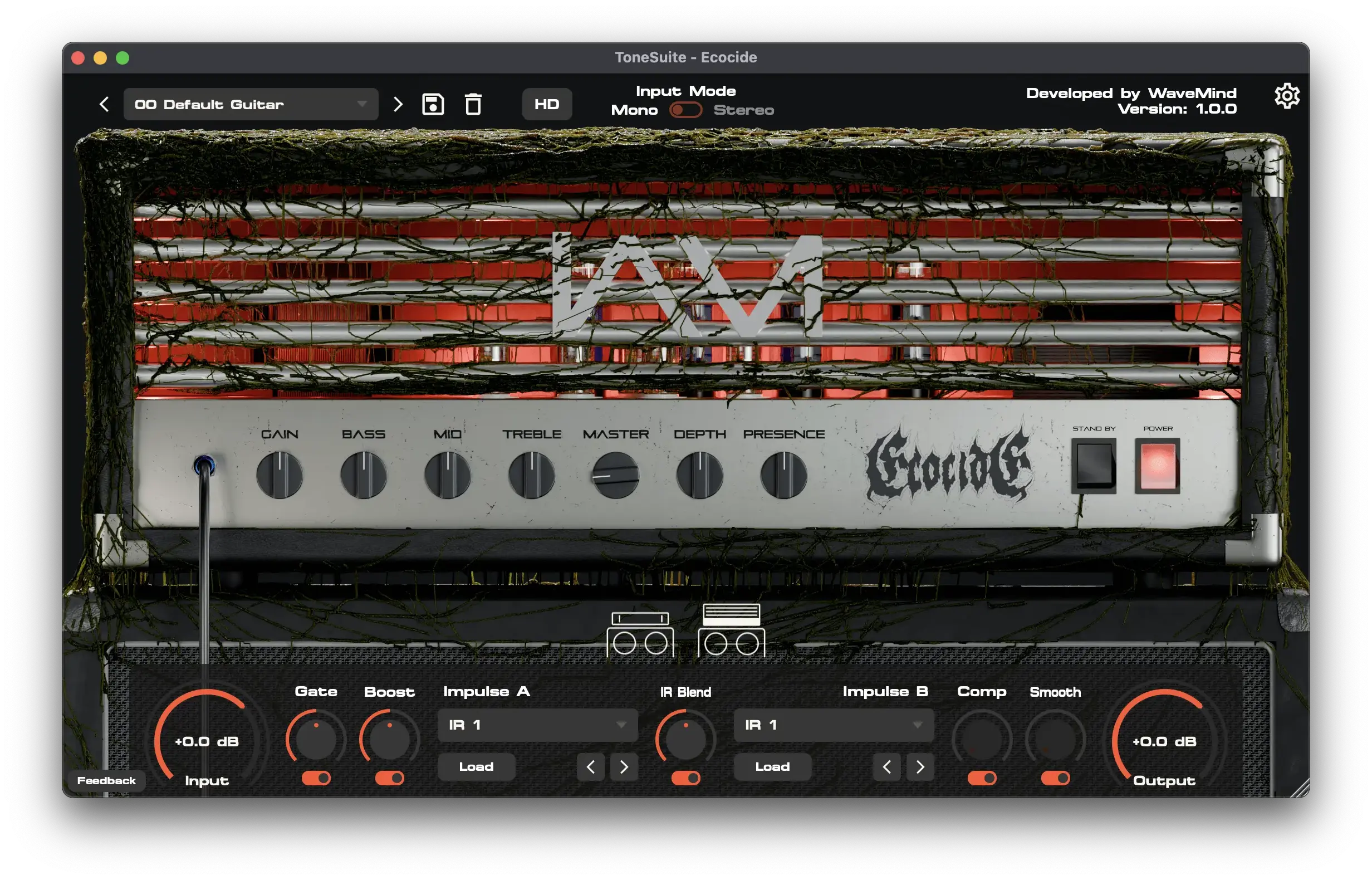Click next IR arrow for Impulse A
Image resolution: width=1372 pixels, height=880 pixels.
point(624,767)
